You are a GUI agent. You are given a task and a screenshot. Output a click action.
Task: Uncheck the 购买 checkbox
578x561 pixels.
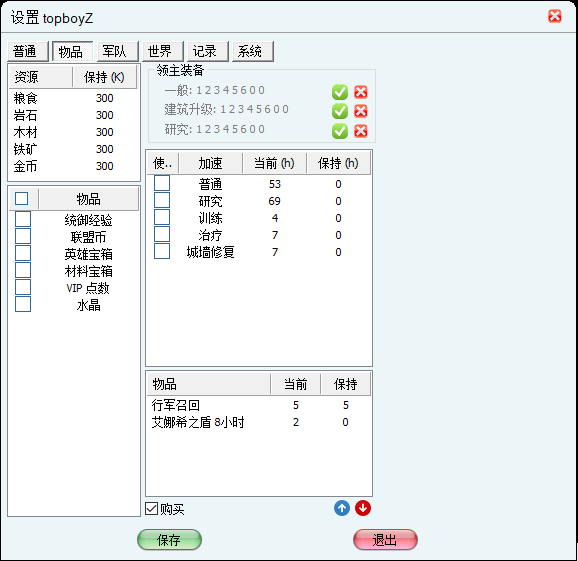[x=151, y=509]
